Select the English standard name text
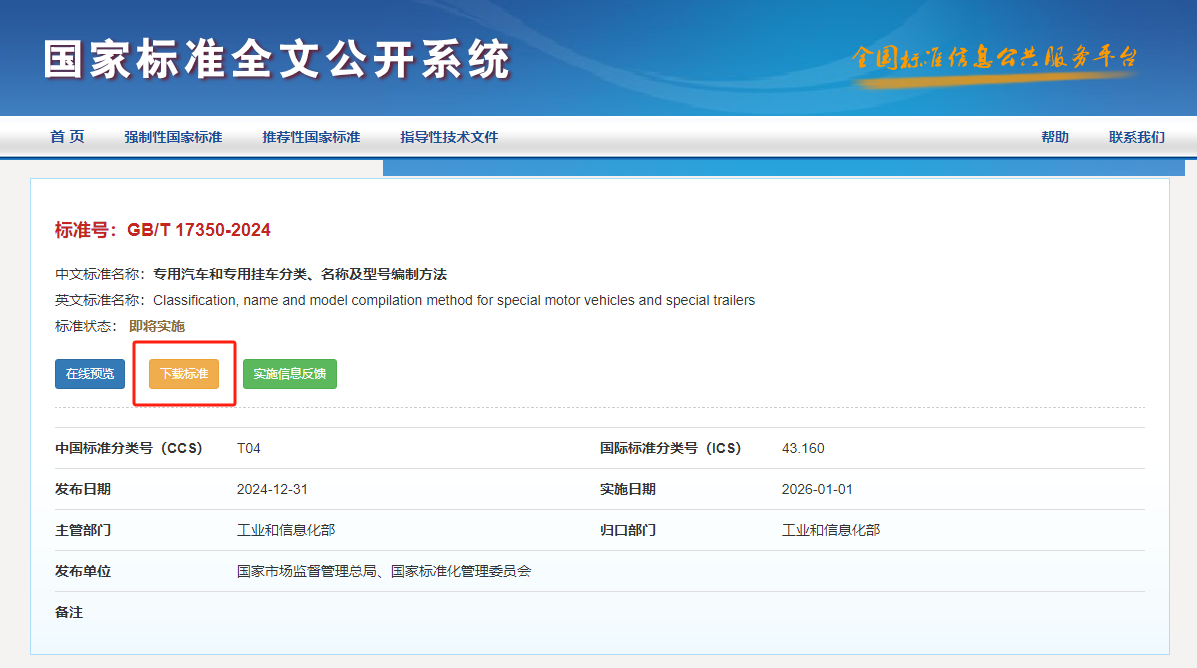Image resolution: width=1197 pixels, height=668 pixels. pyautogui.click(x=450, y=300)
